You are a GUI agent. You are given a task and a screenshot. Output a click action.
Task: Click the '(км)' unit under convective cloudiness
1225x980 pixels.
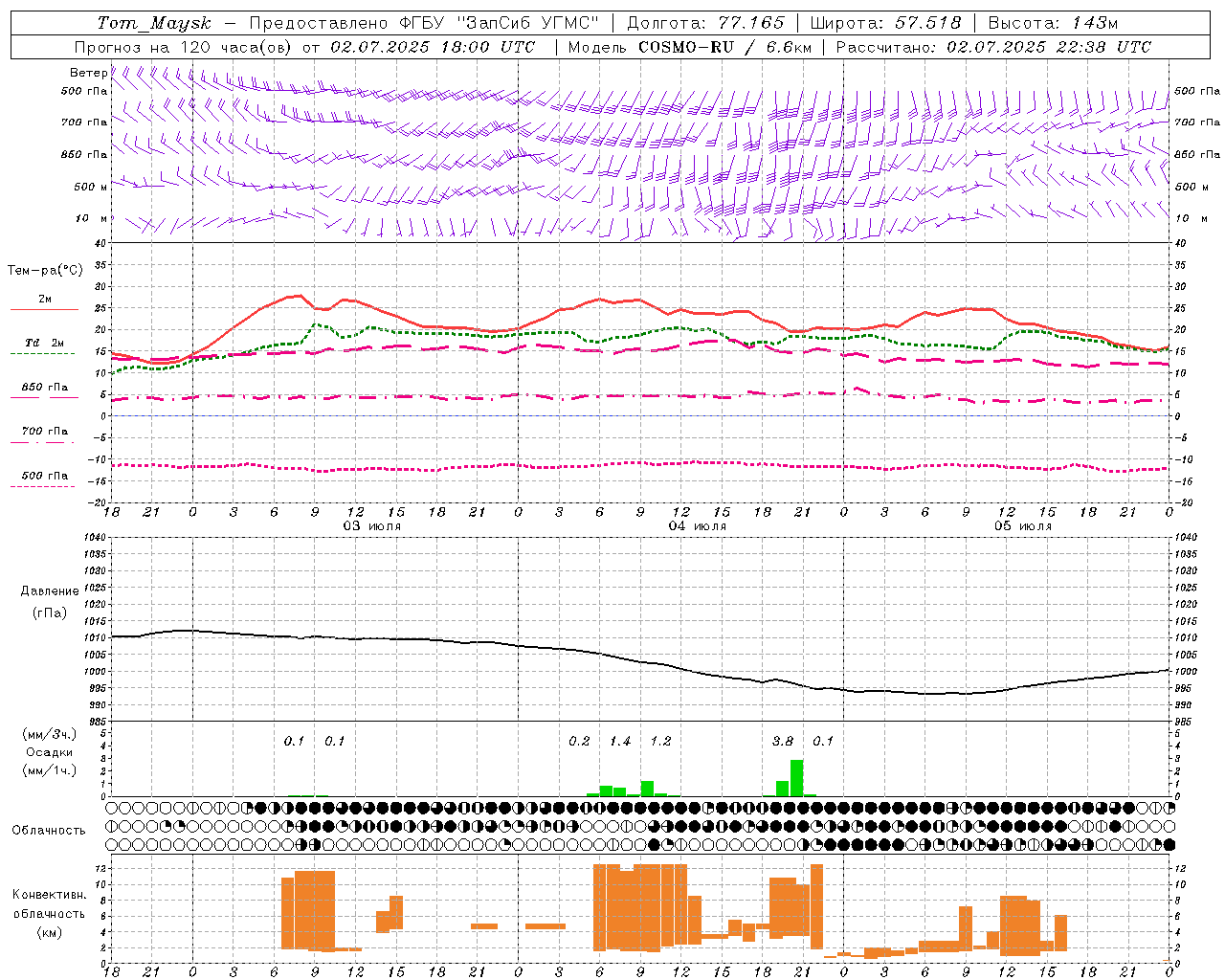[49, 932]
